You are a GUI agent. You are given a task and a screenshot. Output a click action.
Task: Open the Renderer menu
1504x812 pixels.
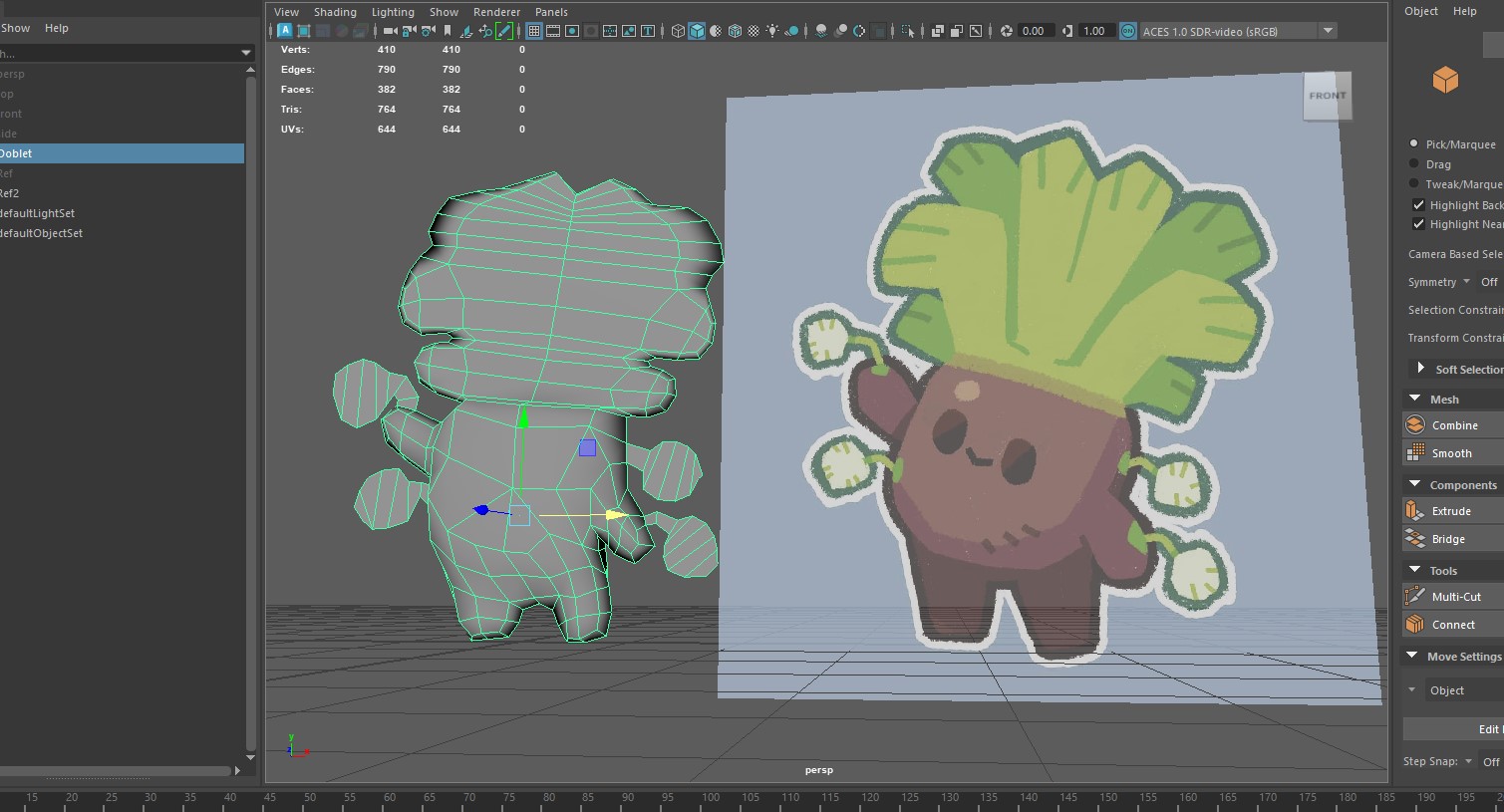coord(496,12)
